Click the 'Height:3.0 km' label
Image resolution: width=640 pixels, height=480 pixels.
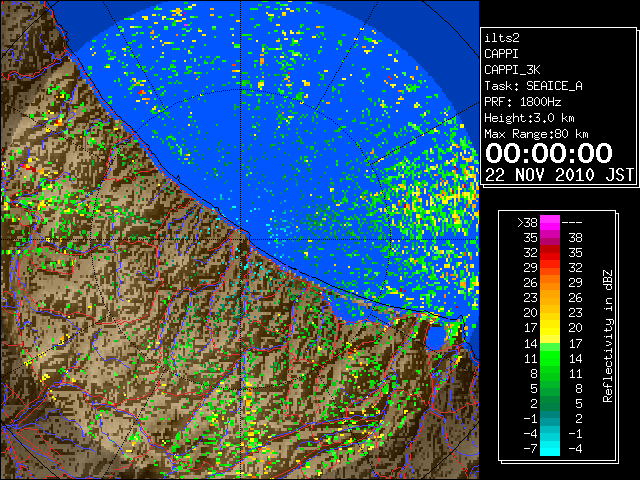529,118
